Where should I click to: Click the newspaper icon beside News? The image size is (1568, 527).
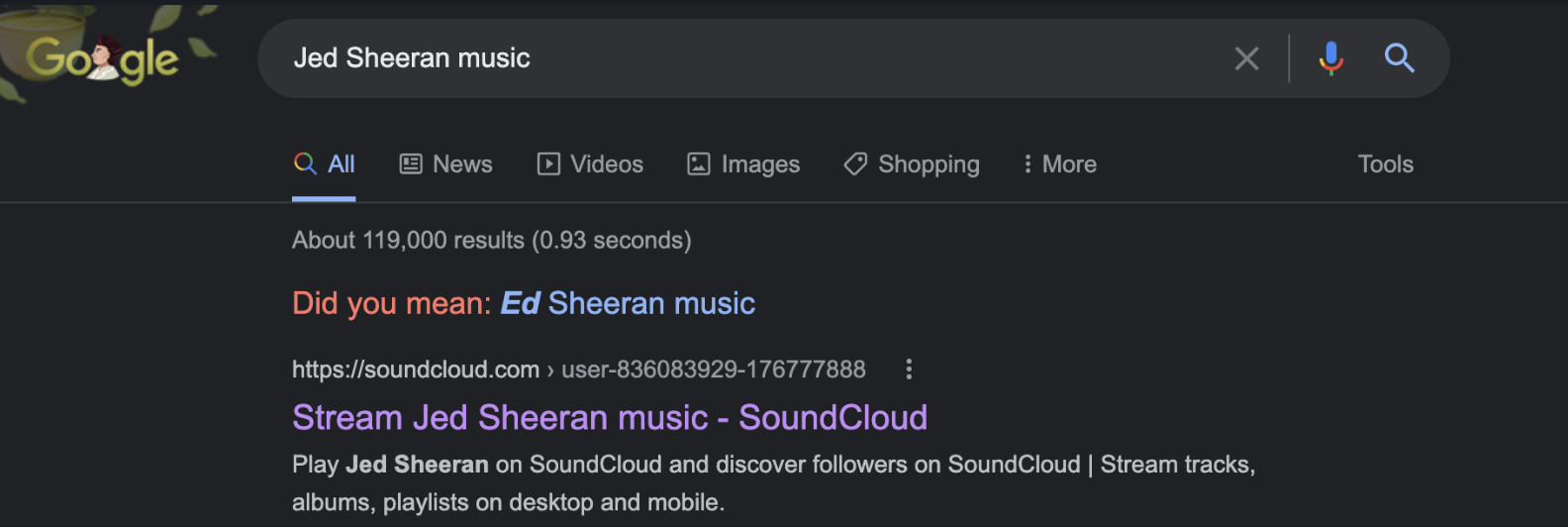pos(411,164)
